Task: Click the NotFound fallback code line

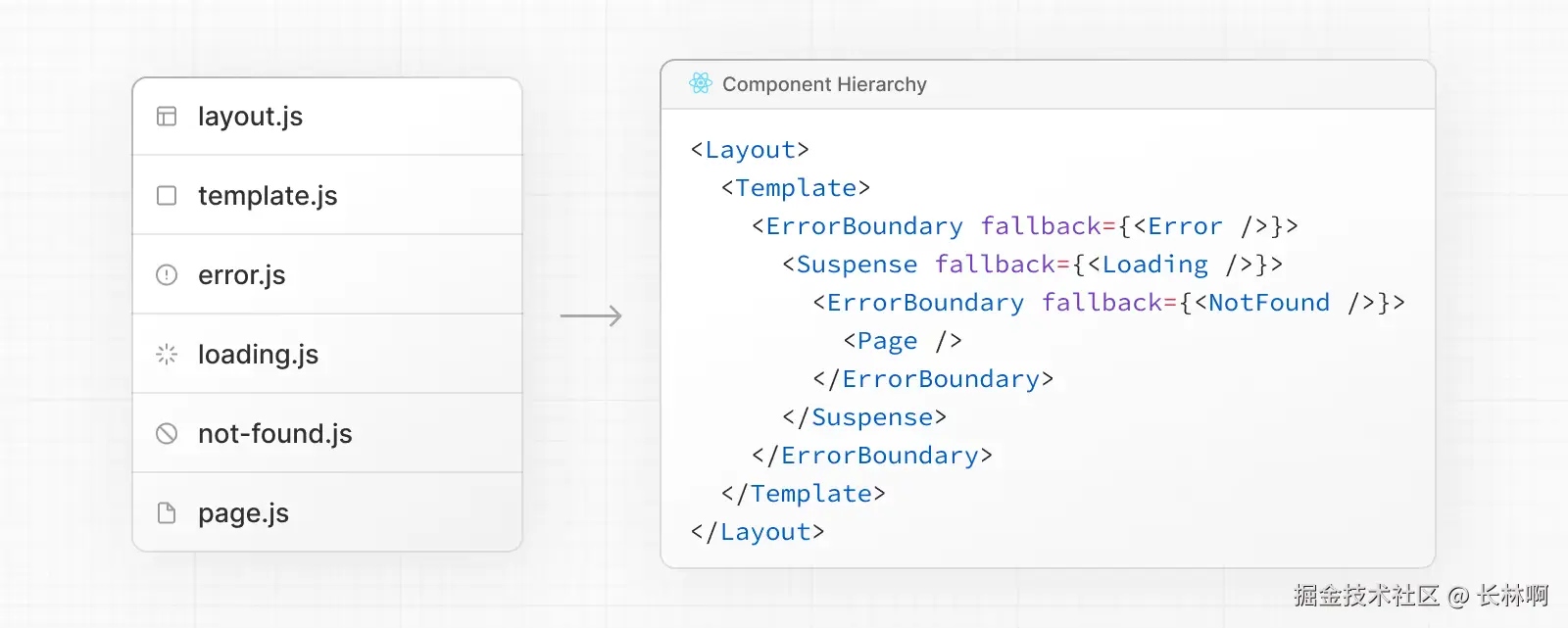Action: click(1108, 303)
